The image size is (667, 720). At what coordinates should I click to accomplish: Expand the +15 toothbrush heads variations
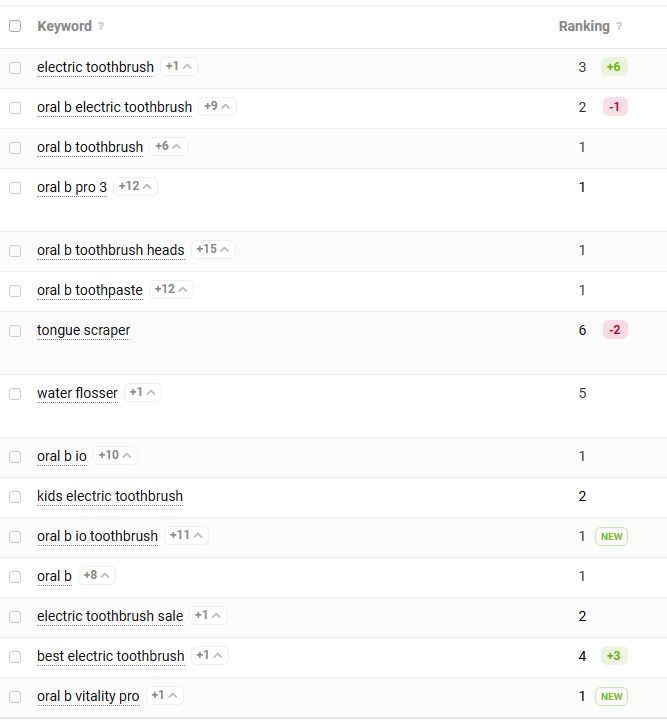tap(213, 249)
